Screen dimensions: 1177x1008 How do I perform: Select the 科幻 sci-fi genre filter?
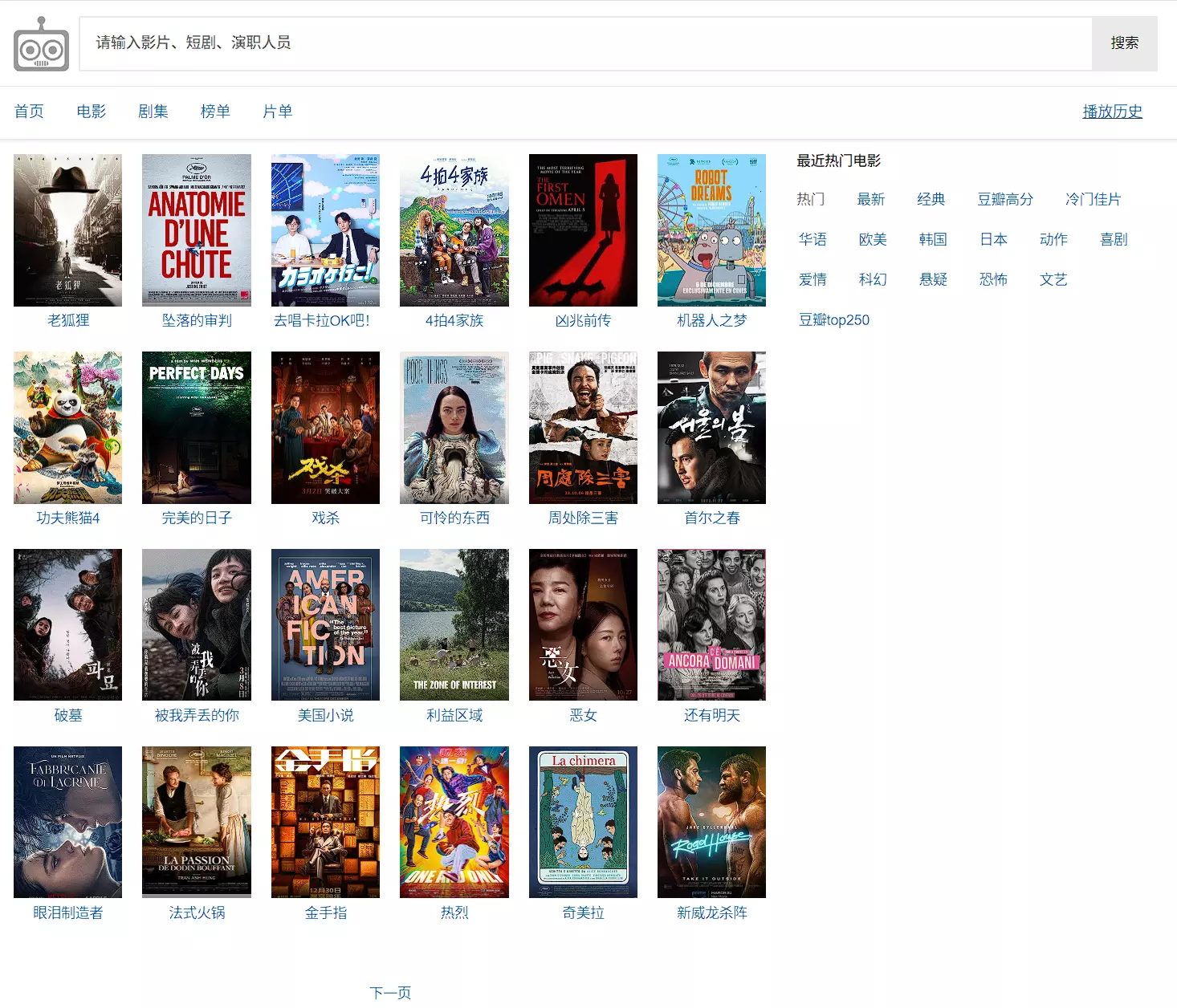873,280
